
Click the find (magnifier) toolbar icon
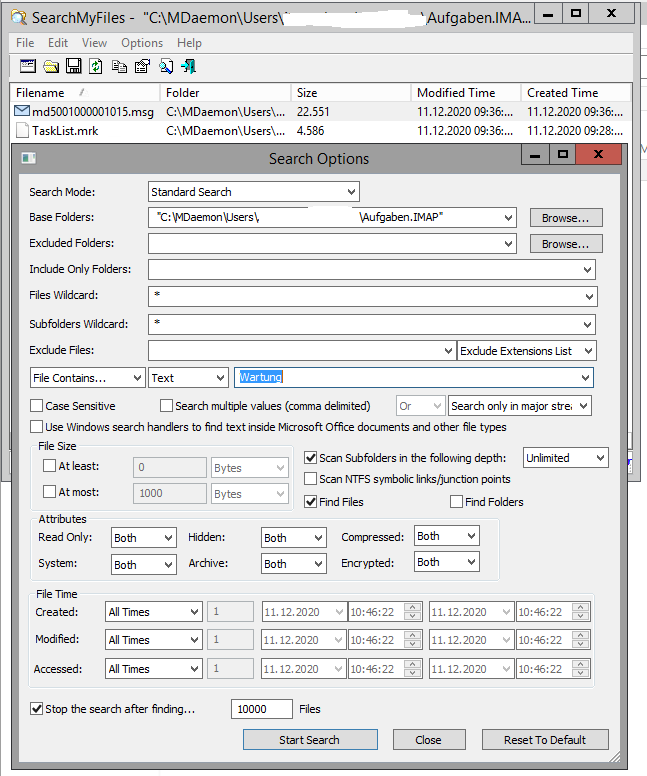click(x=166, y=66)
